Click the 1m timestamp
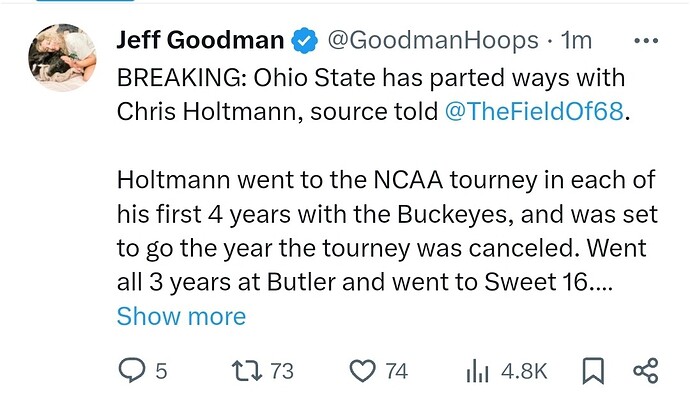The image size is (690, 406). [576, 41]
